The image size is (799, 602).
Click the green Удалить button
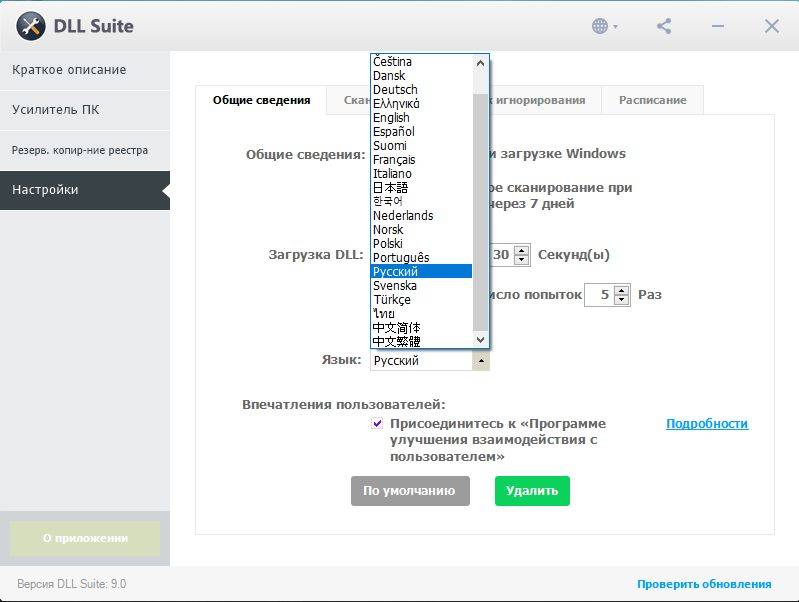click(x=532, y=491)
